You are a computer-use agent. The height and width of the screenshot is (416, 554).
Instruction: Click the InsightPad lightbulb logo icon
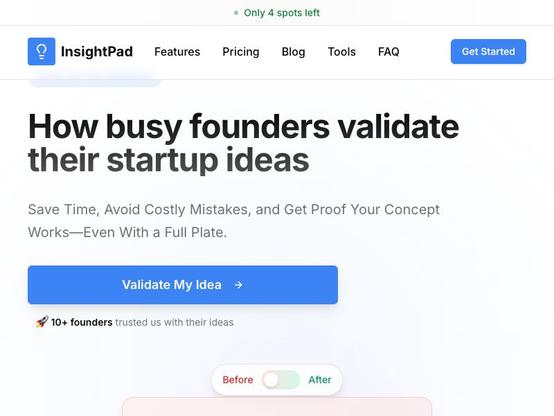pyautogui.click(x=41, y=52)
